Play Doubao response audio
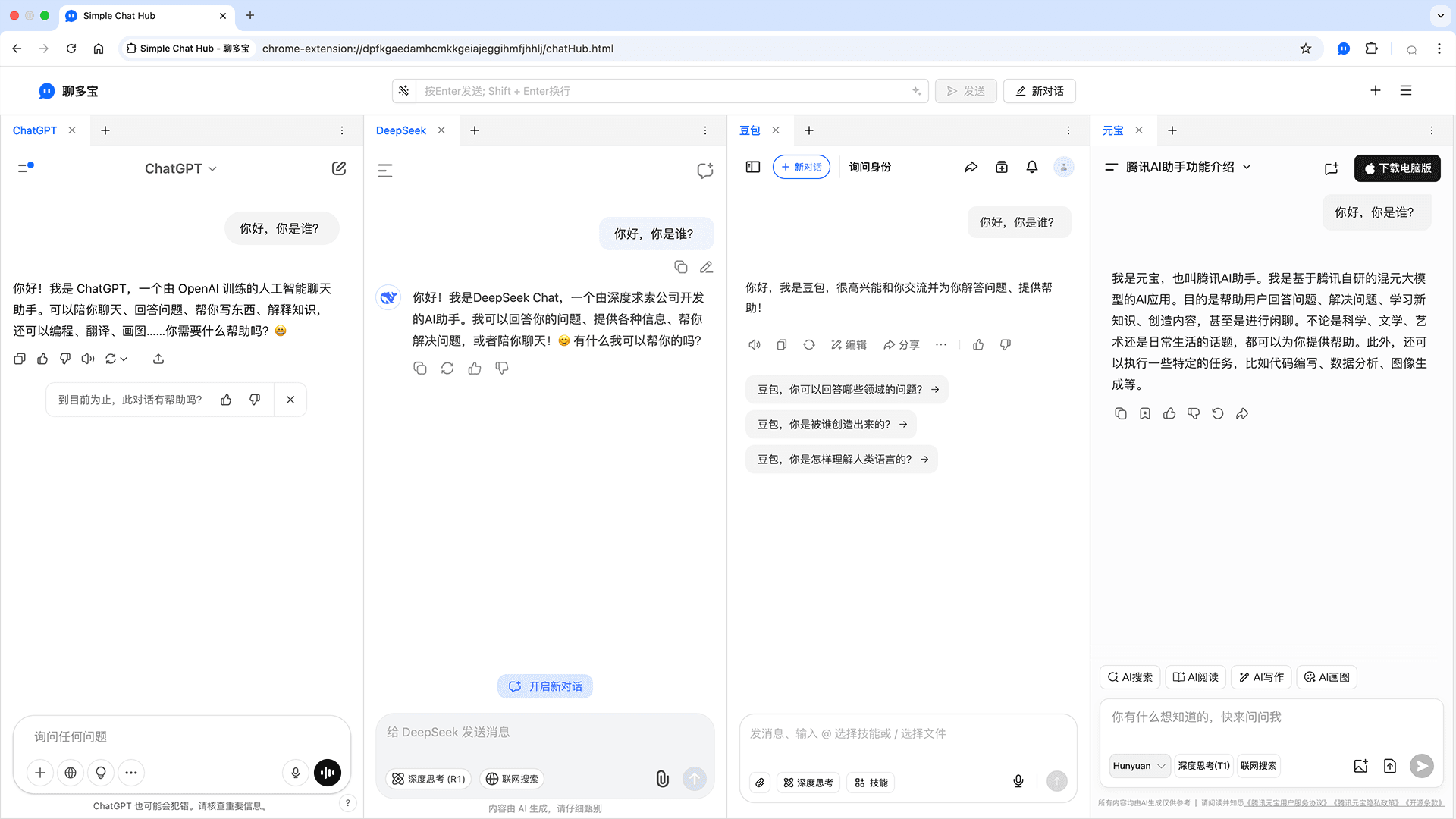 755,344
